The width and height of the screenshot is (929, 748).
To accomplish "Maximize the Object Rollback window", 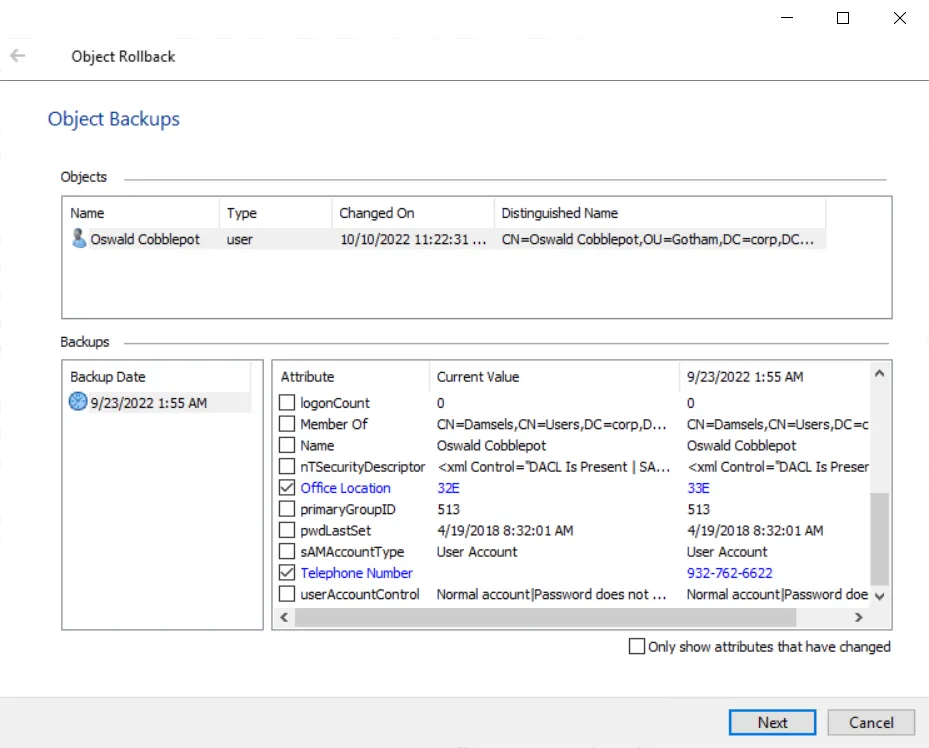I will pyautogui.click(x=842, y=18).
